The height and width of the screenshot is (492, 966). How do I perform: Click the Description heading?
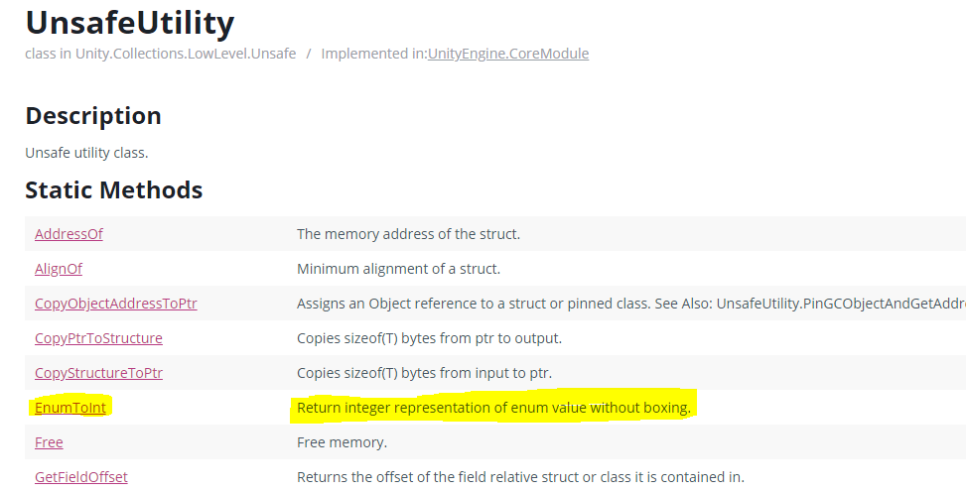tap(93, 116)
